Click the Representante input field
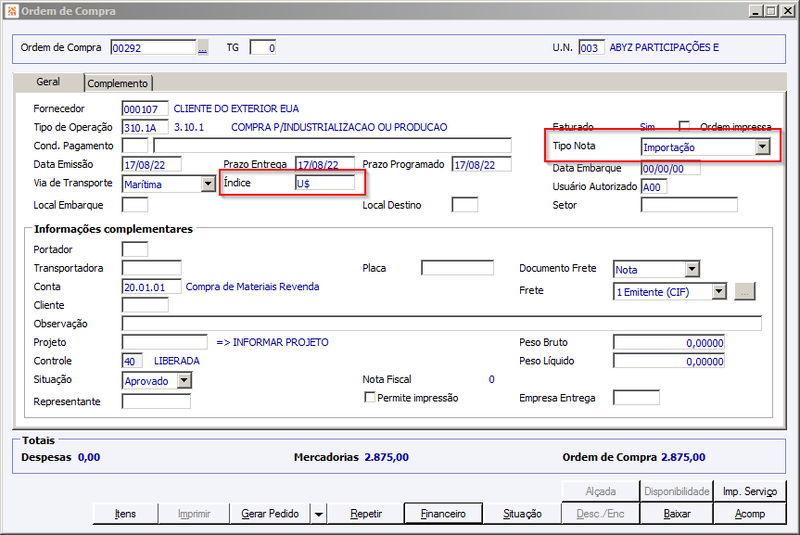Image resolution: width=800 pixels, height=535 pixels. tap(157, 401)
